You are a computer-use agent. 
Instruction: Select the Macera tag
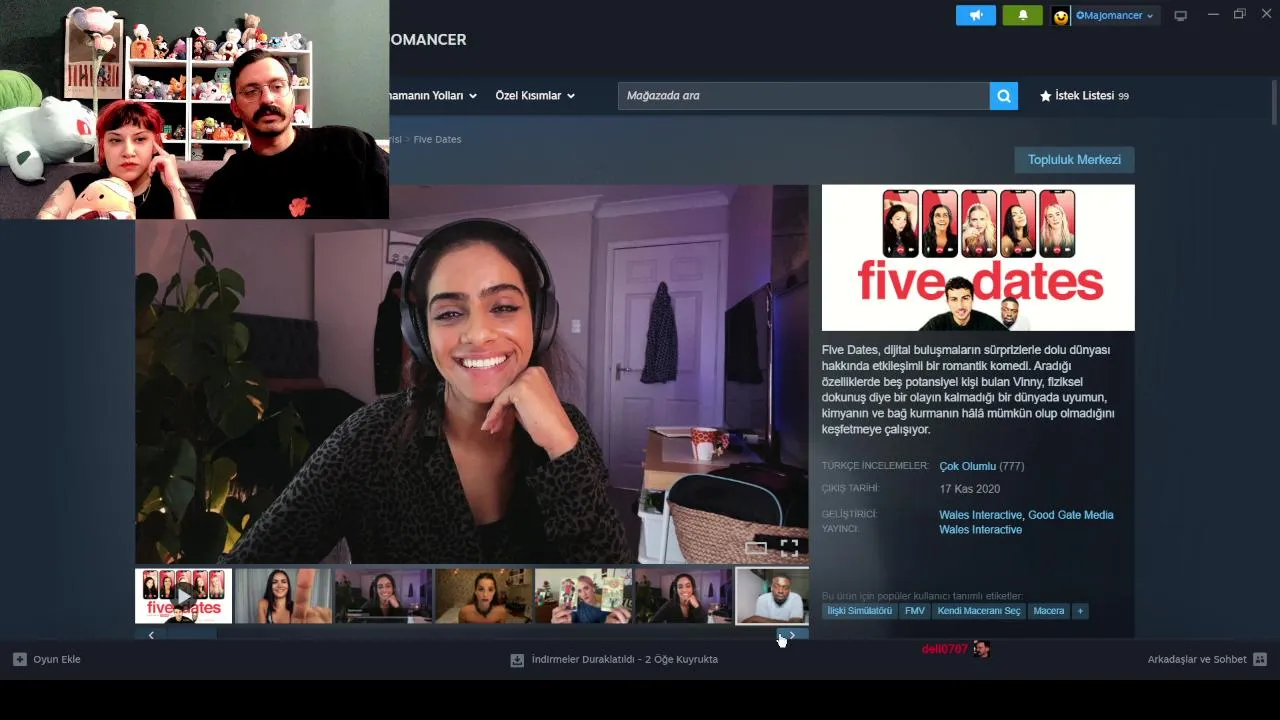[x=1049, y=611]
